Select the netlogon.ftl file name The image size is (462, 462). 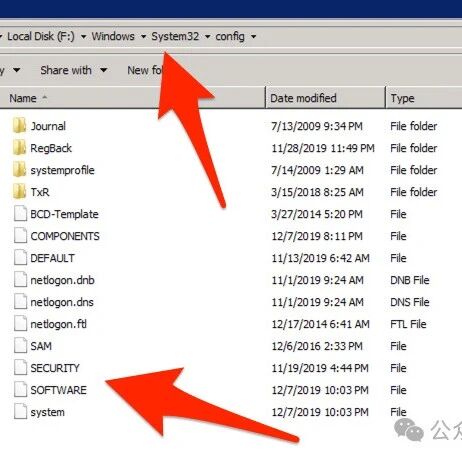(x=58, y=324)
